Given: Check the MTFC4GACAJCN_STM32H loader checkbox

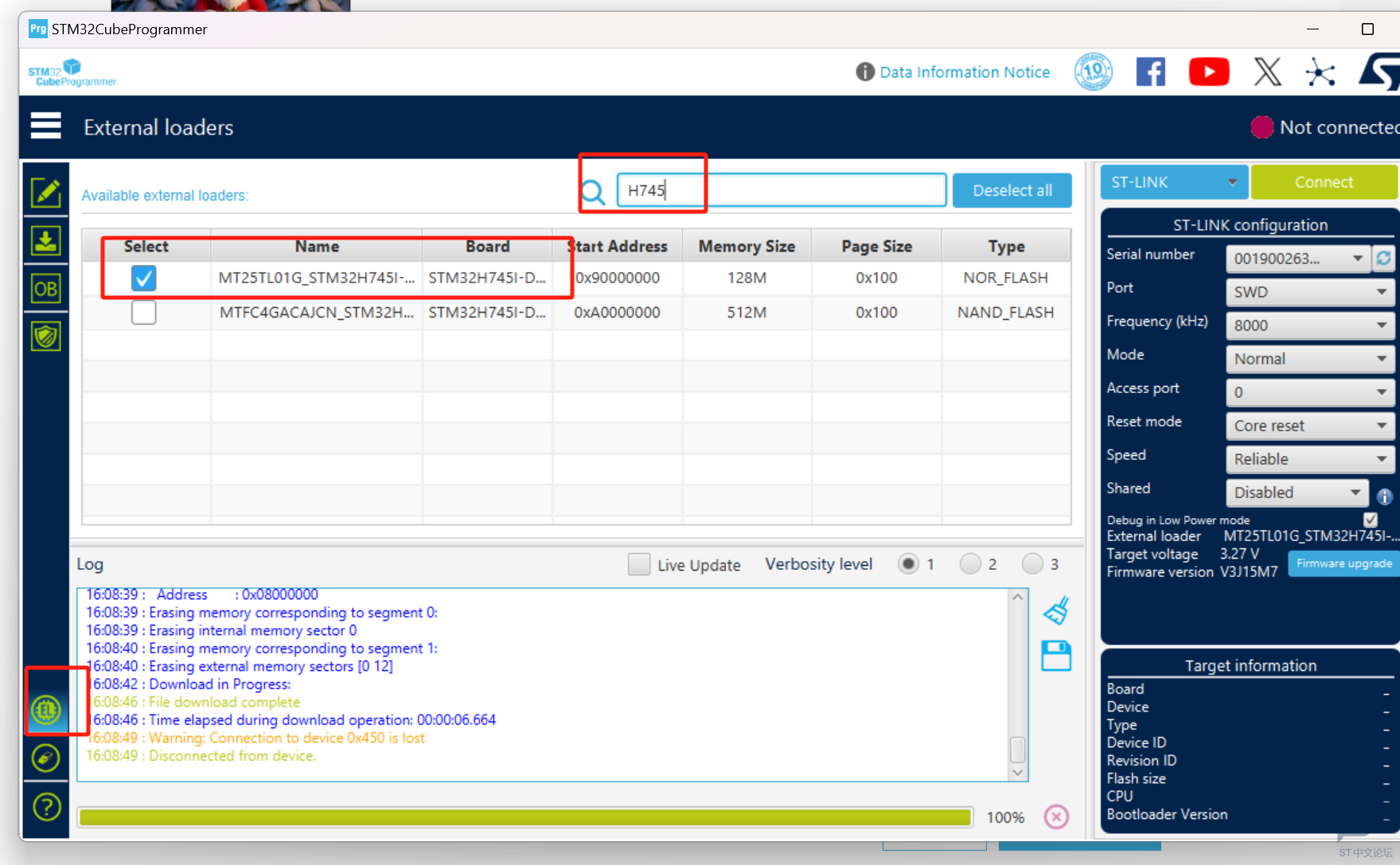Looking at the screenshot, I should click(144, 312).
